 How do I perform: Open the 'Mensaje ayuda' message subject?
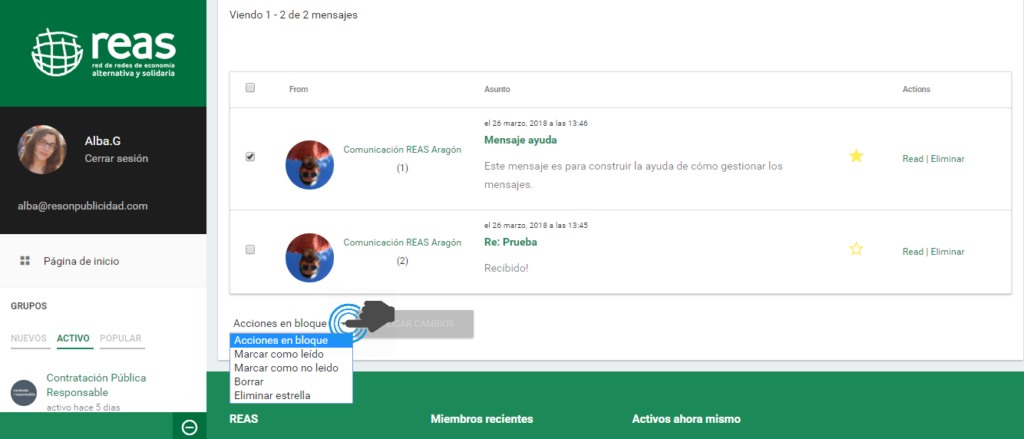coord(520,140)
